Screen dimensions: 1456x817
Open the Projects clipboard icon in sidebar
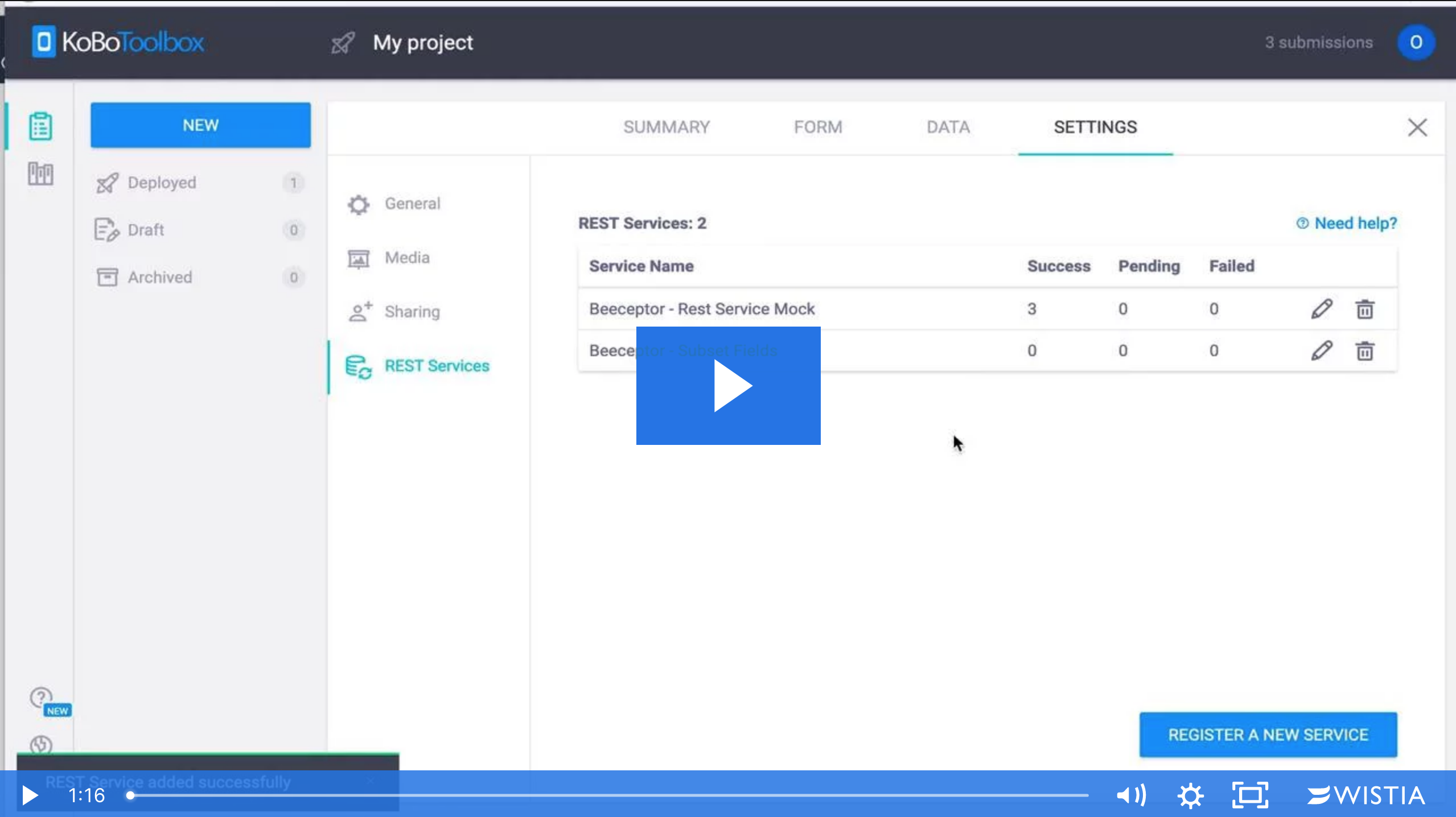click(40, 126)
